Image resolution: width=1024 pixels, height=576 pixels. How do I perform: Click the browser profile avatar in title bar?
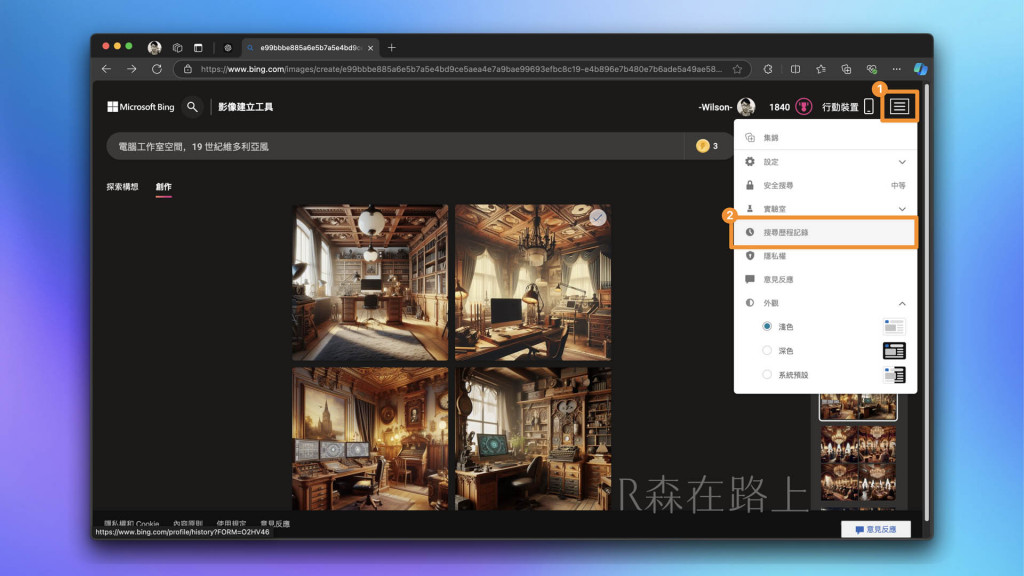pos(155,47)
